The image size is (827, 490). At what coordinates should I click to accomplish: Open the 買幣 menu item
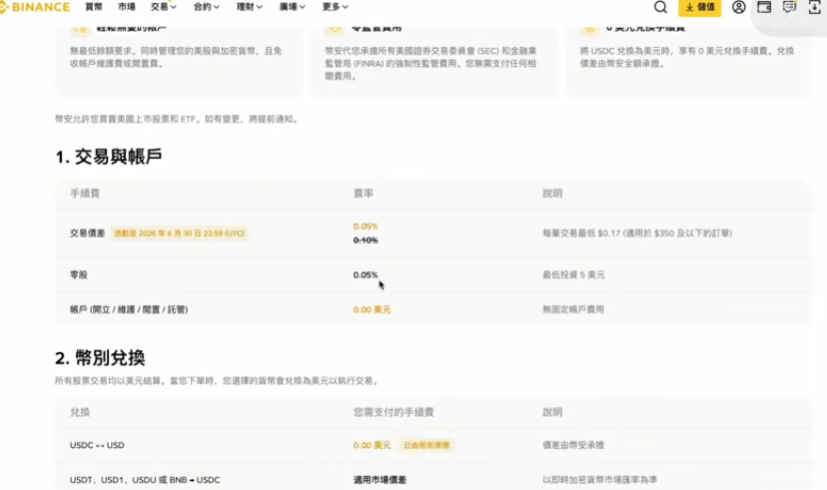tap(94, 7)
